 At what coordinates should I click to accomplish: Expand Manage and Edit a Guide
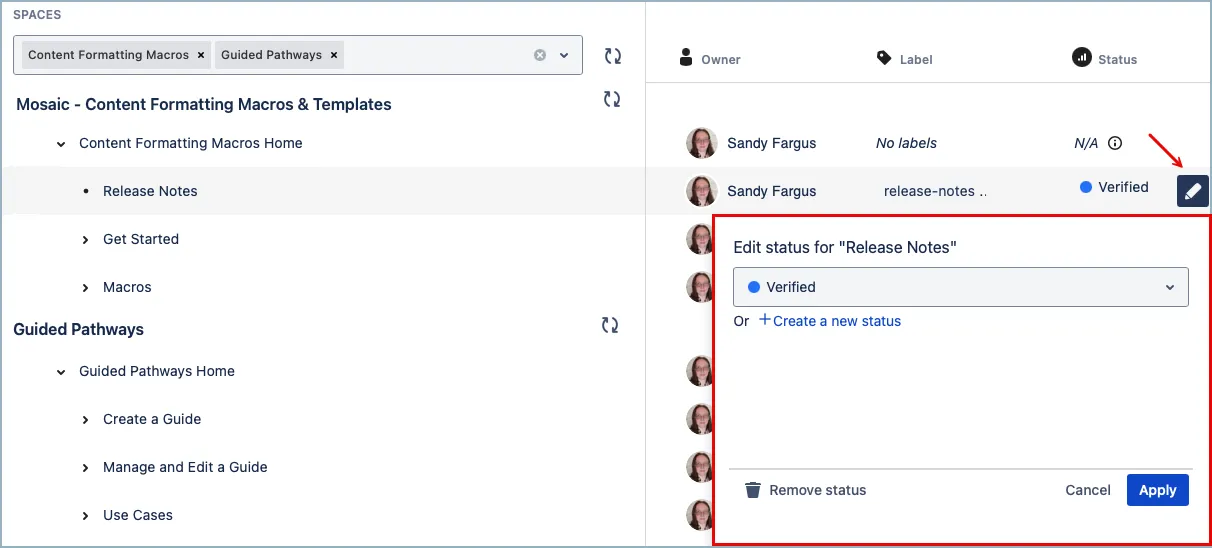coord(86,468)
